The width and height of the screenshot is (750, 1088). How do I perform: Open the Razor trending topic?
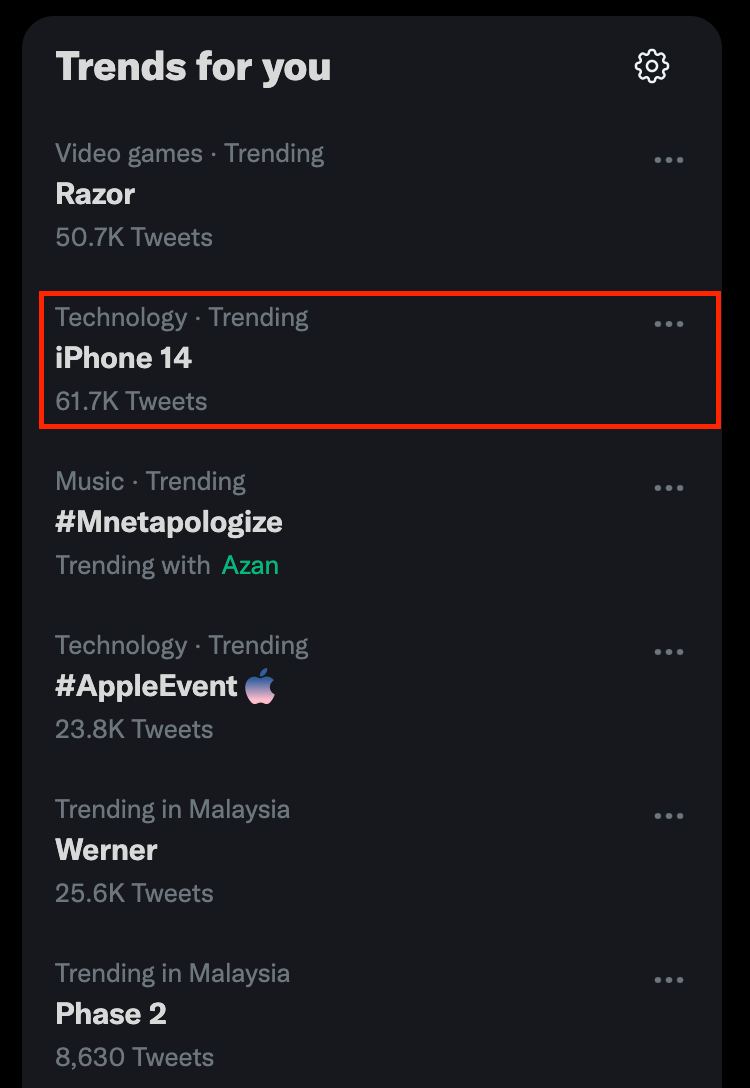[x=95, y=194]
